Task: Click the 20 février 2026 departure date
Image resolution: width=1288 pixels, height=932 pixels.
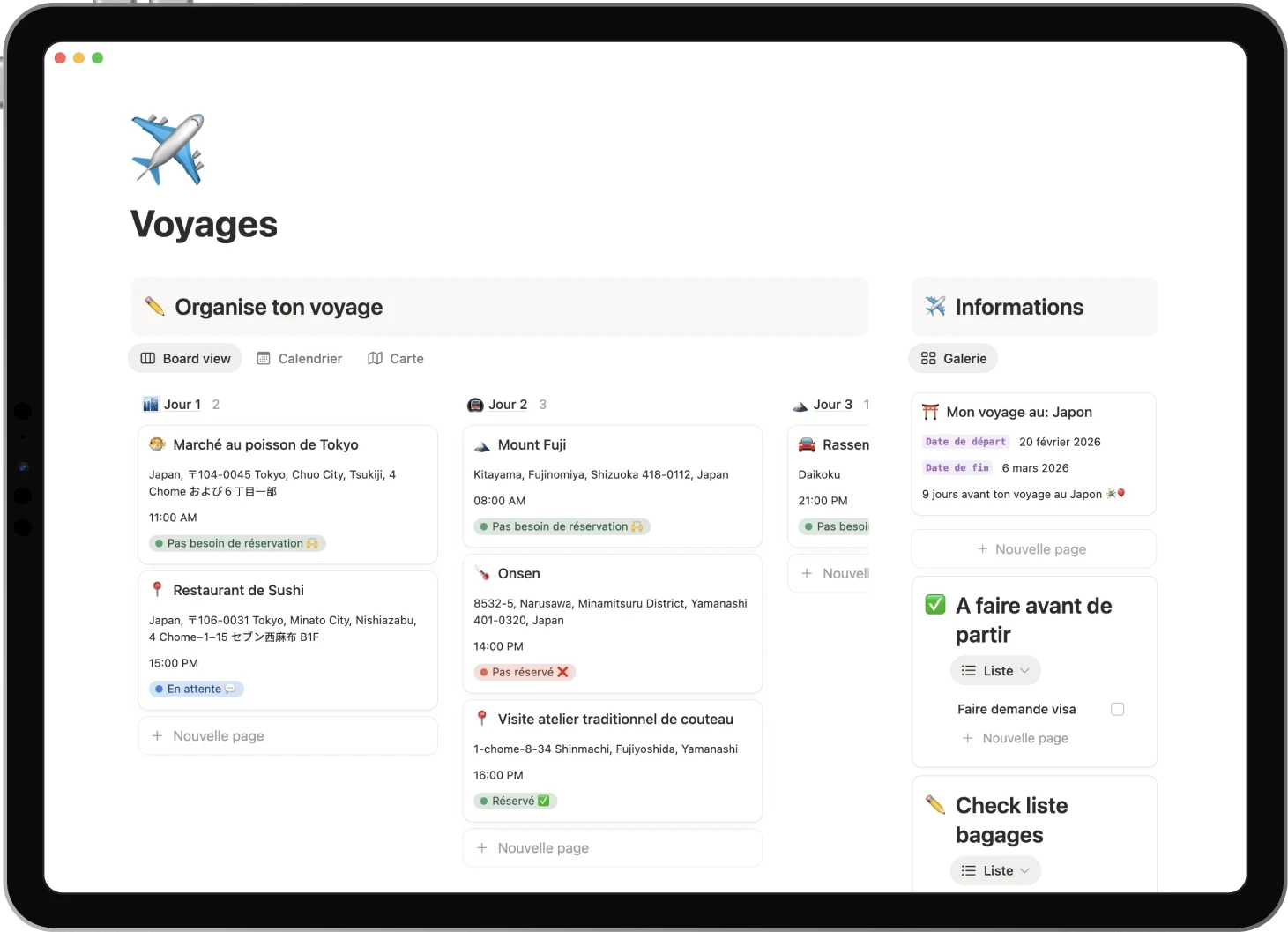Action: (x=1060, y=442)
